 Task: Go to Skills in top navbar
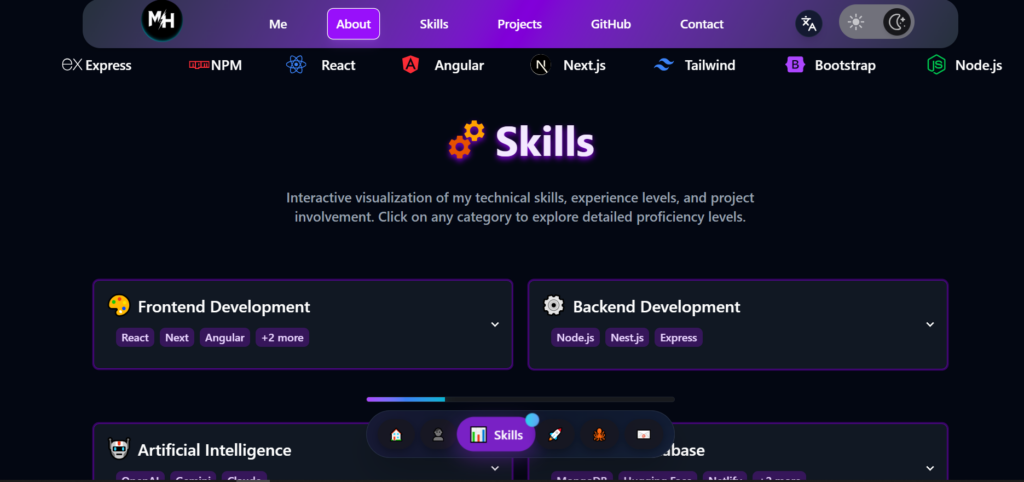point(434,24)
